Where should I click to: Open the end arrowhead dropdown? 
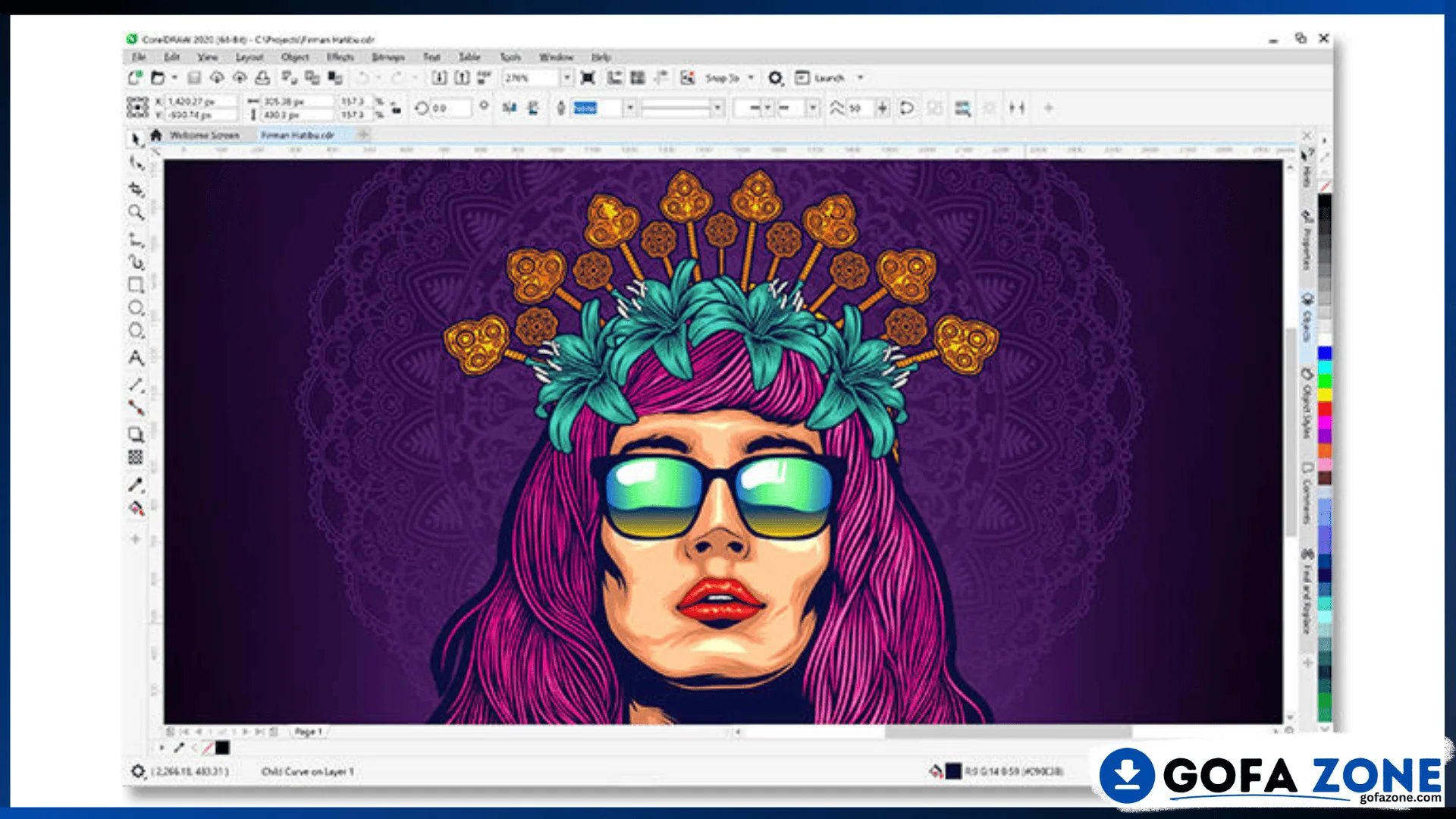[x=812, y=108]
